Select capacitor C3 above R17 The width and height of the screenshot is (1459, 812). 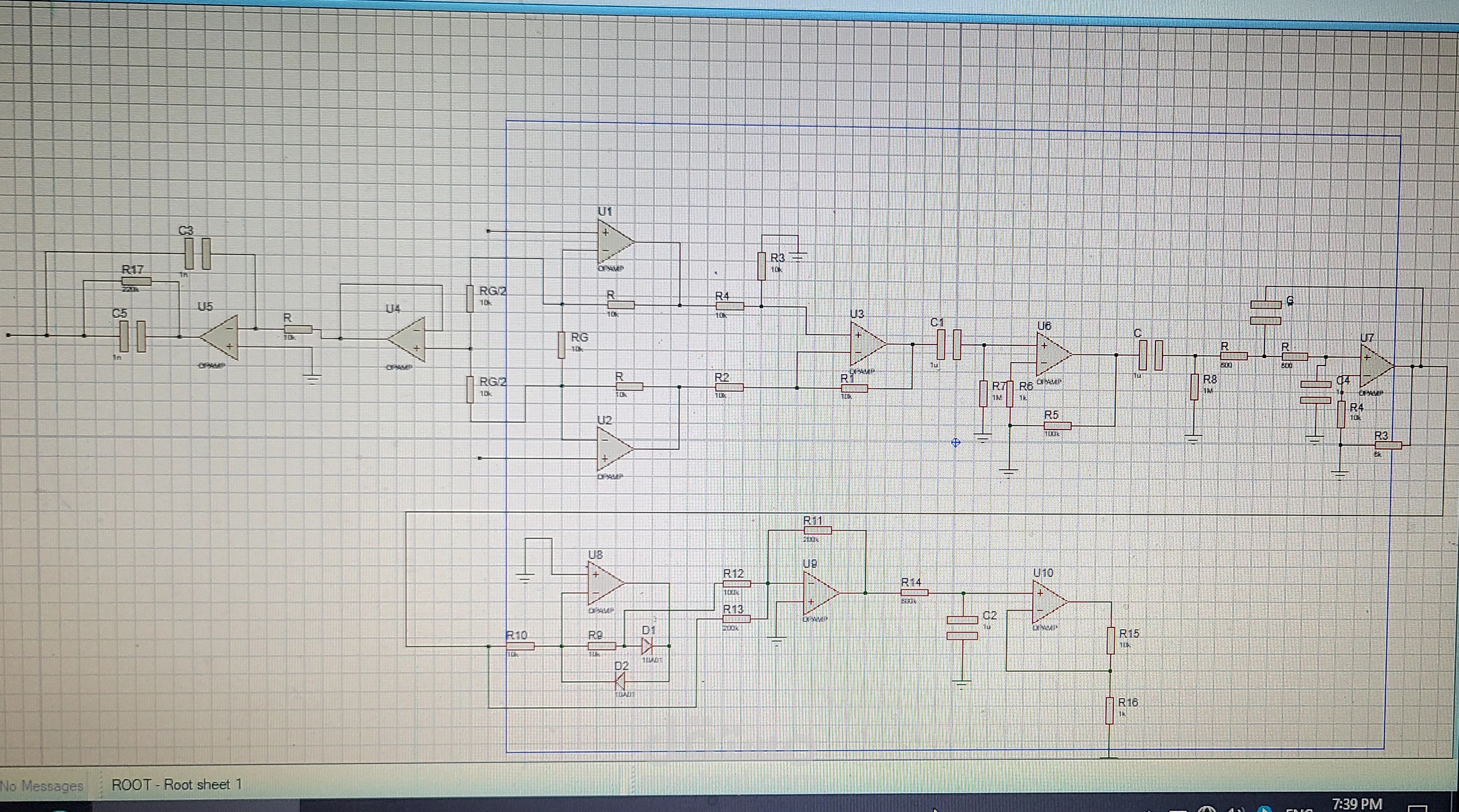tap(197, 254)
